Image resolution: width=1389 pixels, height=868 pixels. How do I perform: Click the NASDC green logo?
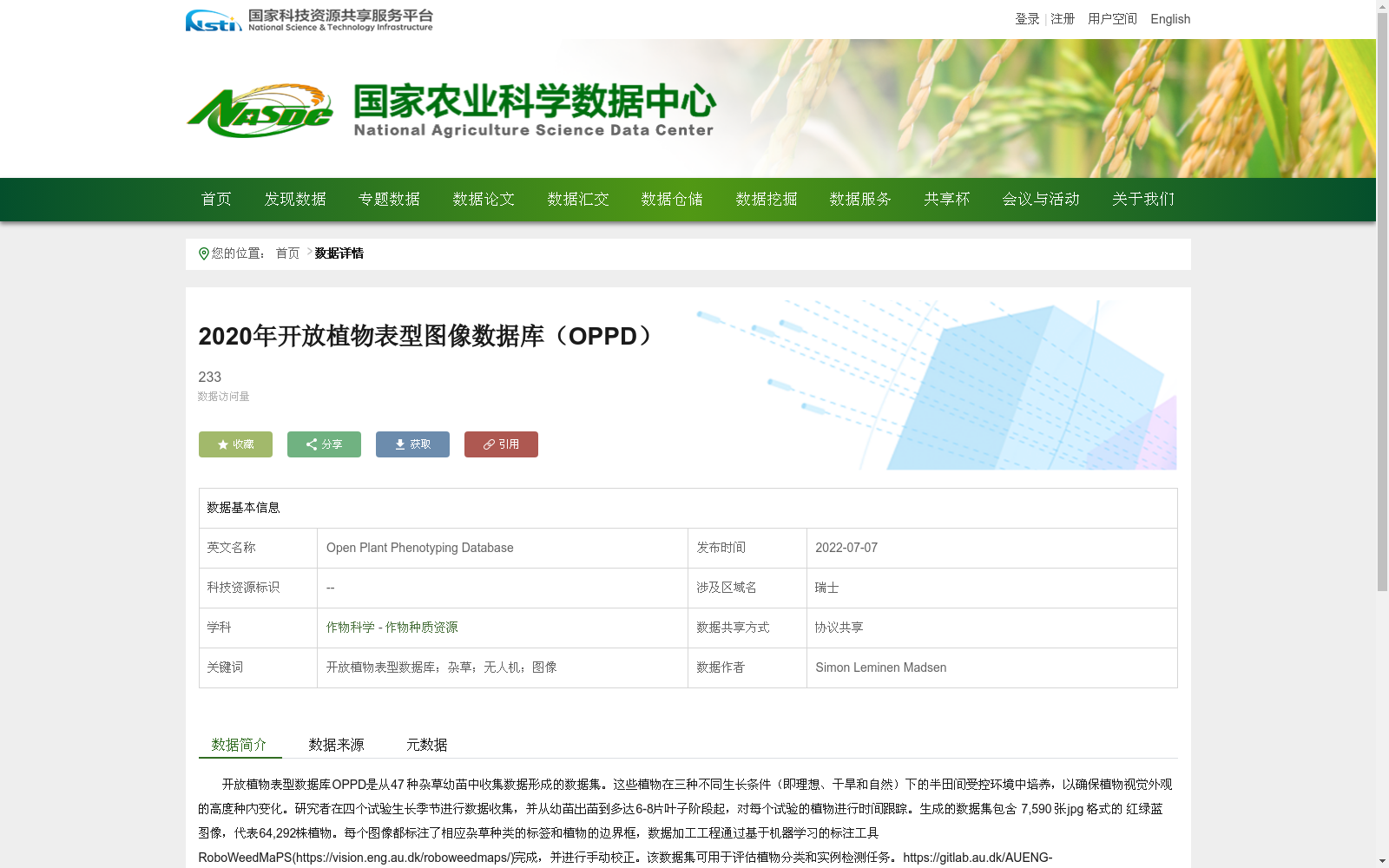tap(260, 111)
